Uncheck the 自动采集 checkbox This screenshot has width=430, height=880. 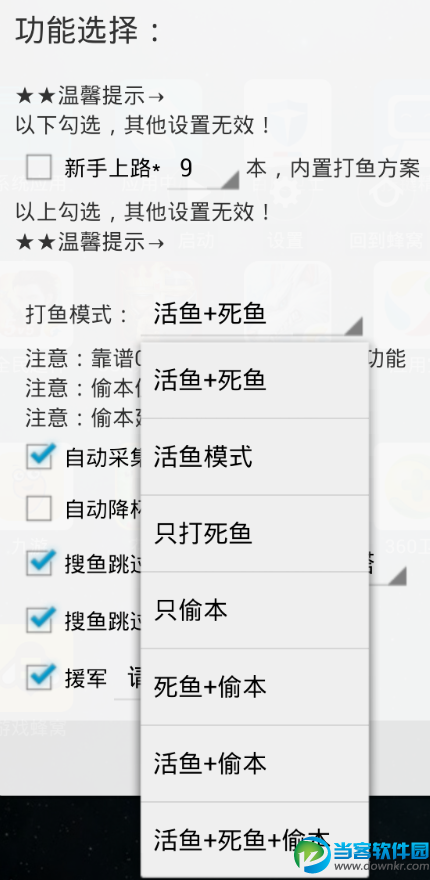40,456
